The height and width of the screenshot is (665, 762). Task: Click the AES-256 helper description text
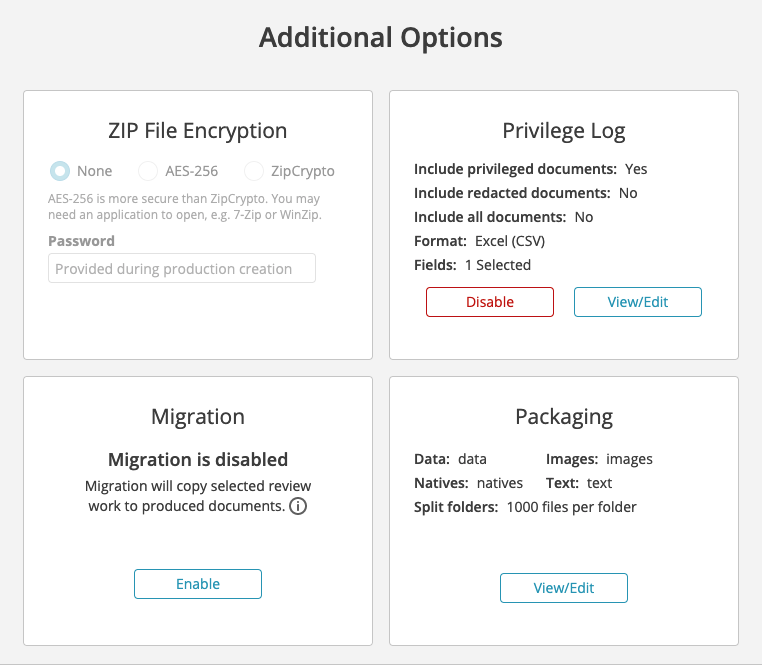[185, 207]
